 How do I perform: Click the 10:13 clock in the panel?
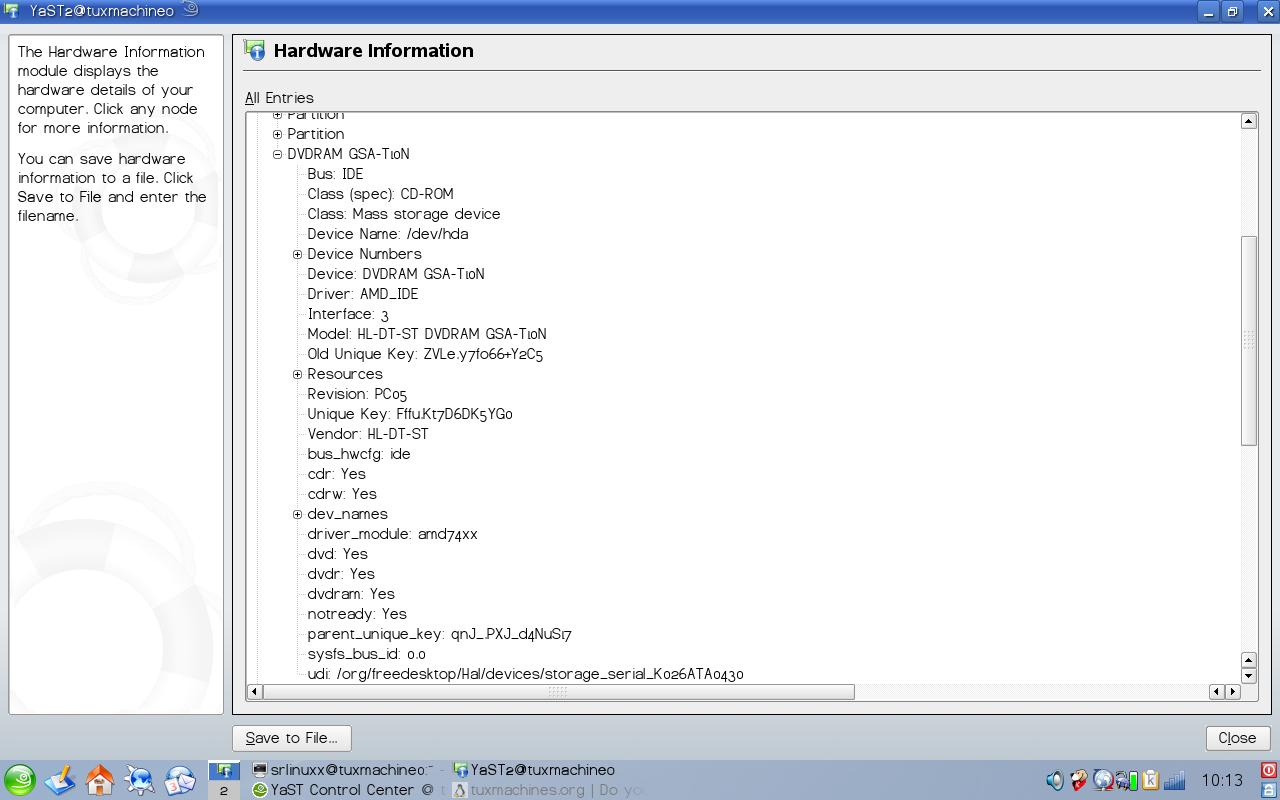click(x=1222, y=780)
